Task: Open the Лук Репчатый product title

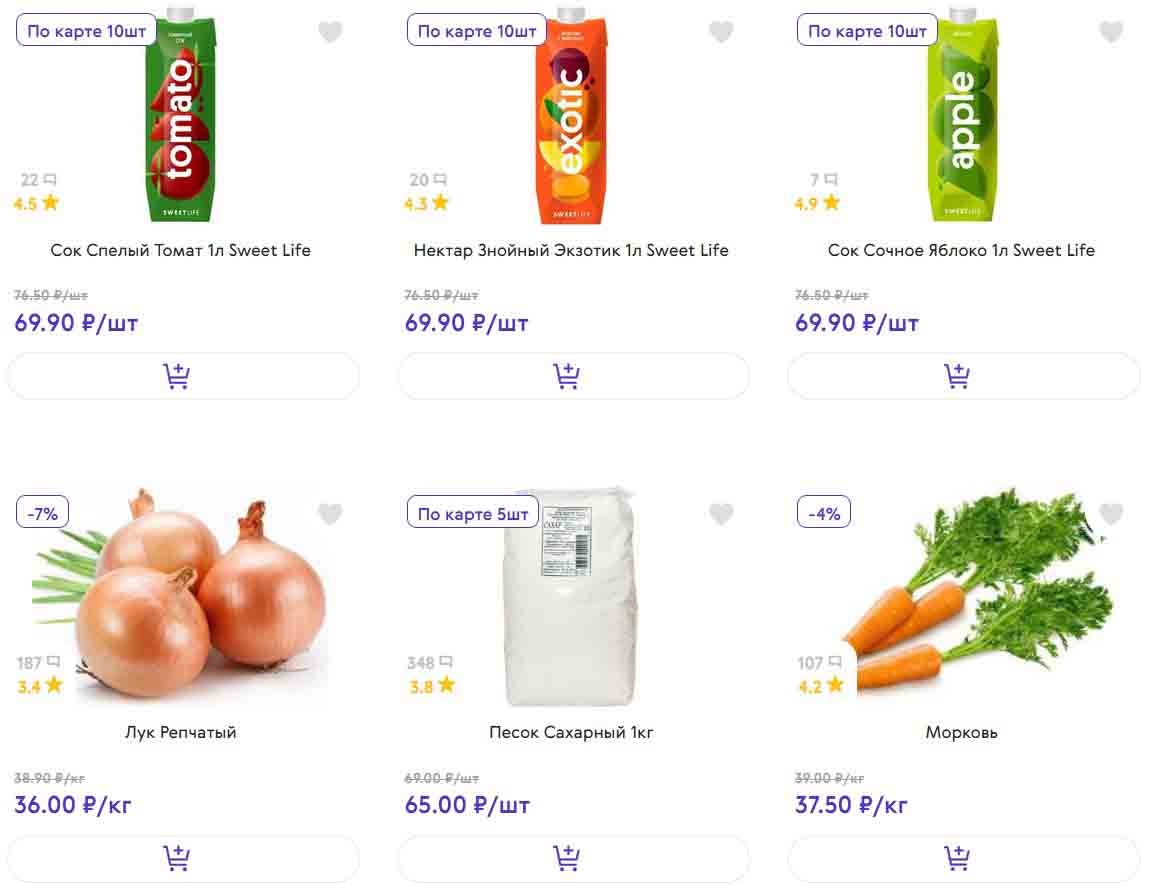Action: [x=181, y=732]
